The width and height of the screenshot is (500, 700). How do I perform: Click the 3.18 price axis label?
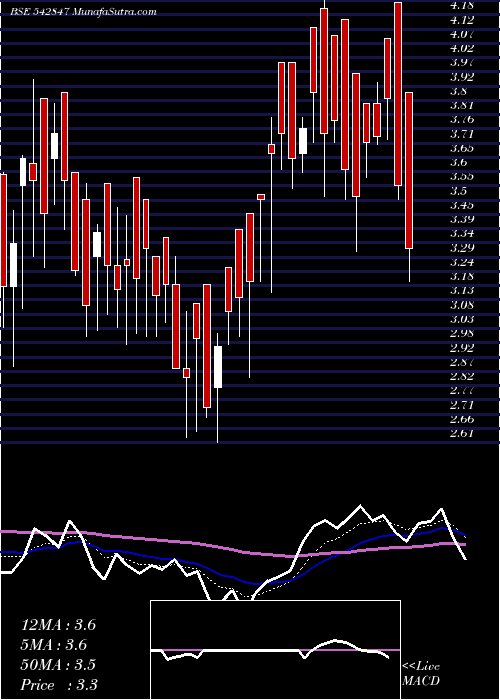coord(462,276)
